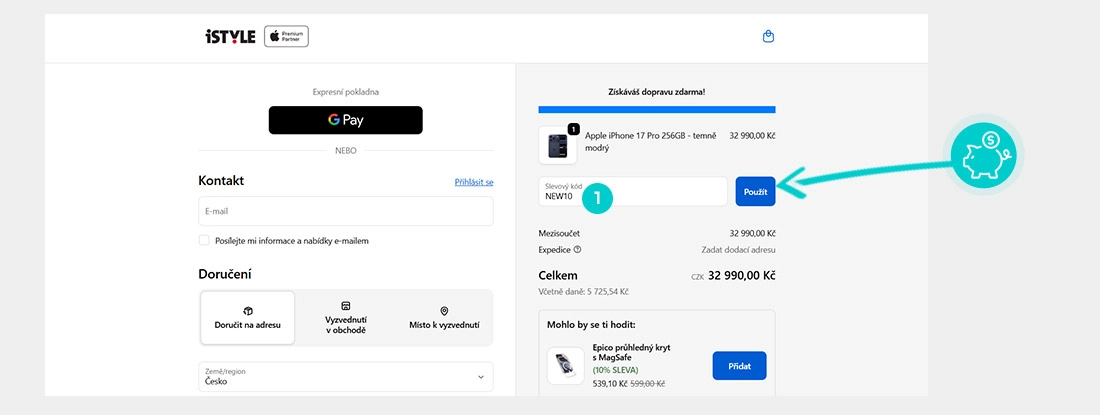The image size is (1100, 415).
Task: Click the 539,10 Kč discounted price
Action: [608, 384]
